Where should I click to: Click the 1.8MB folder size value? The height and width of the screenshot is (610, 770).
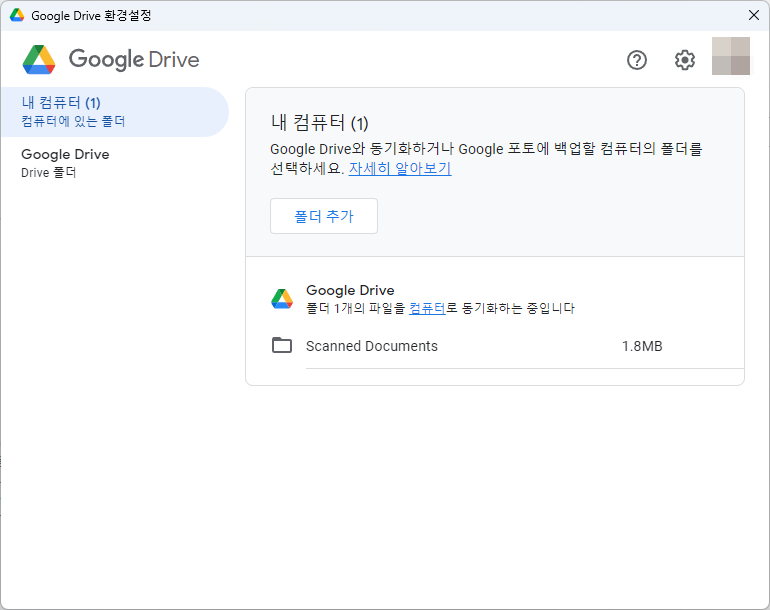pyautogui.click(x=642, y=346)
